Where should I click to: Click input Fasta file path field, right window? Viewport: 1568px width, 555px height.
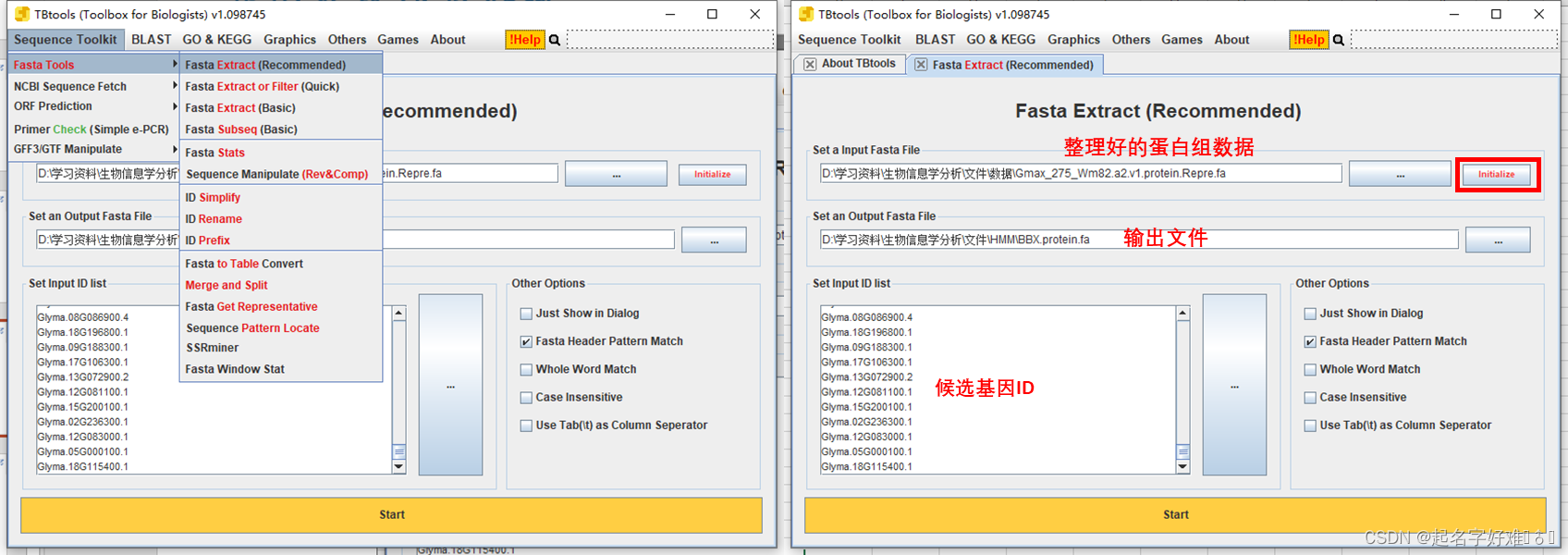click(1081, 174)
